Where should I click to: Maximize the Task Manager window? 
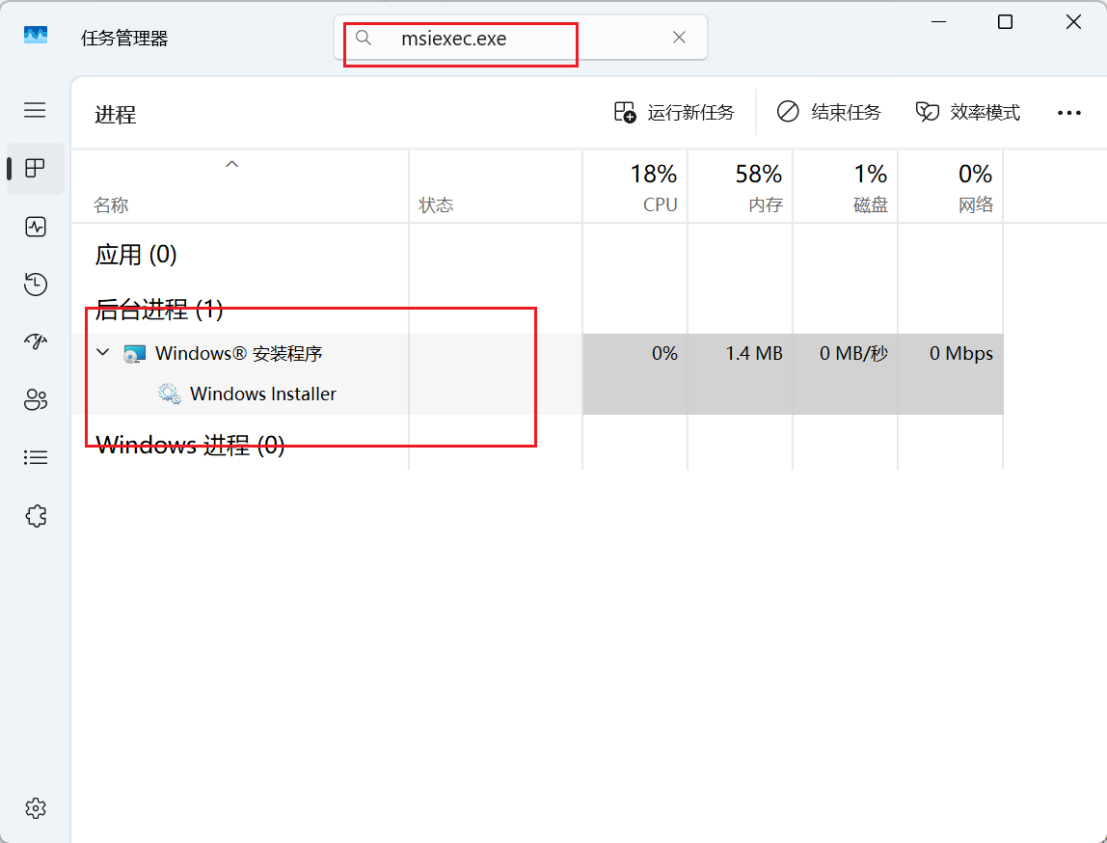pyautogui.click(x=1005, y=22)
